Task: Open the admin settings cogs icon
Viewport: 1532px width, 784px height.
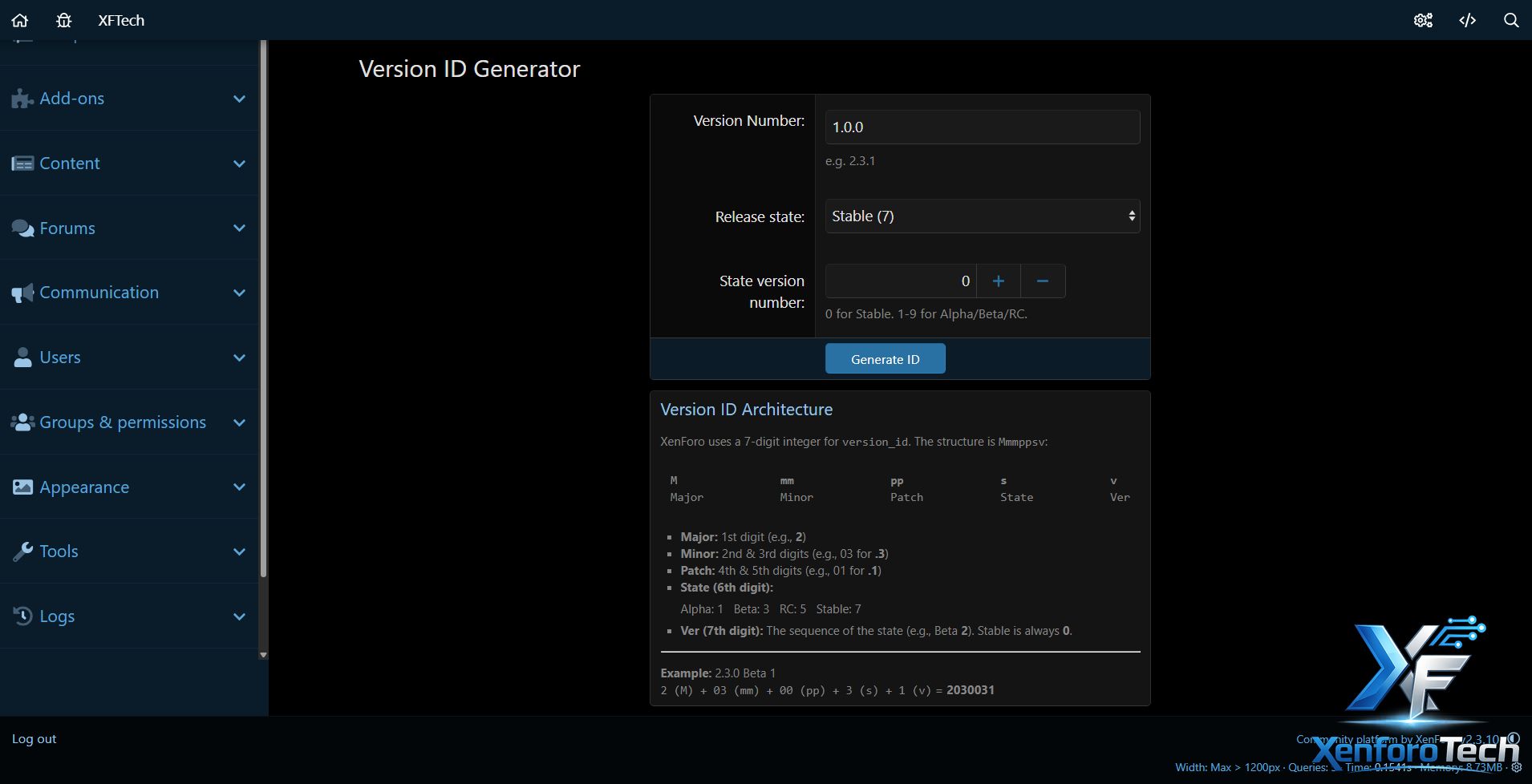Action: (x=1423, y=20)
